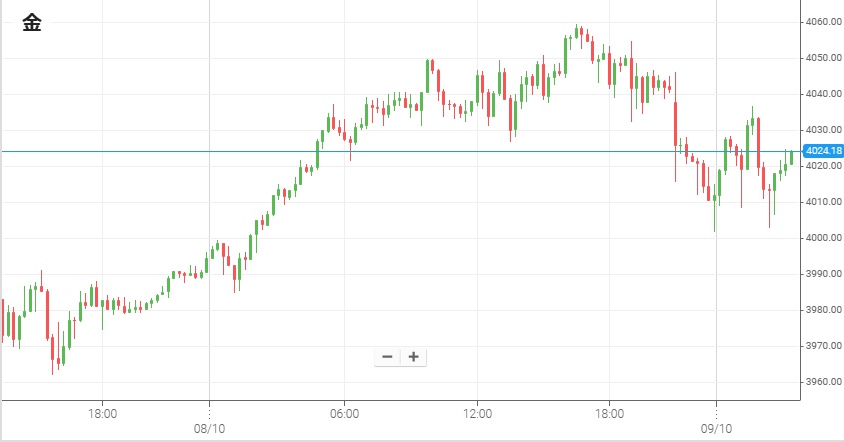Click the zoom in plus button

click(x=412, y=357)
